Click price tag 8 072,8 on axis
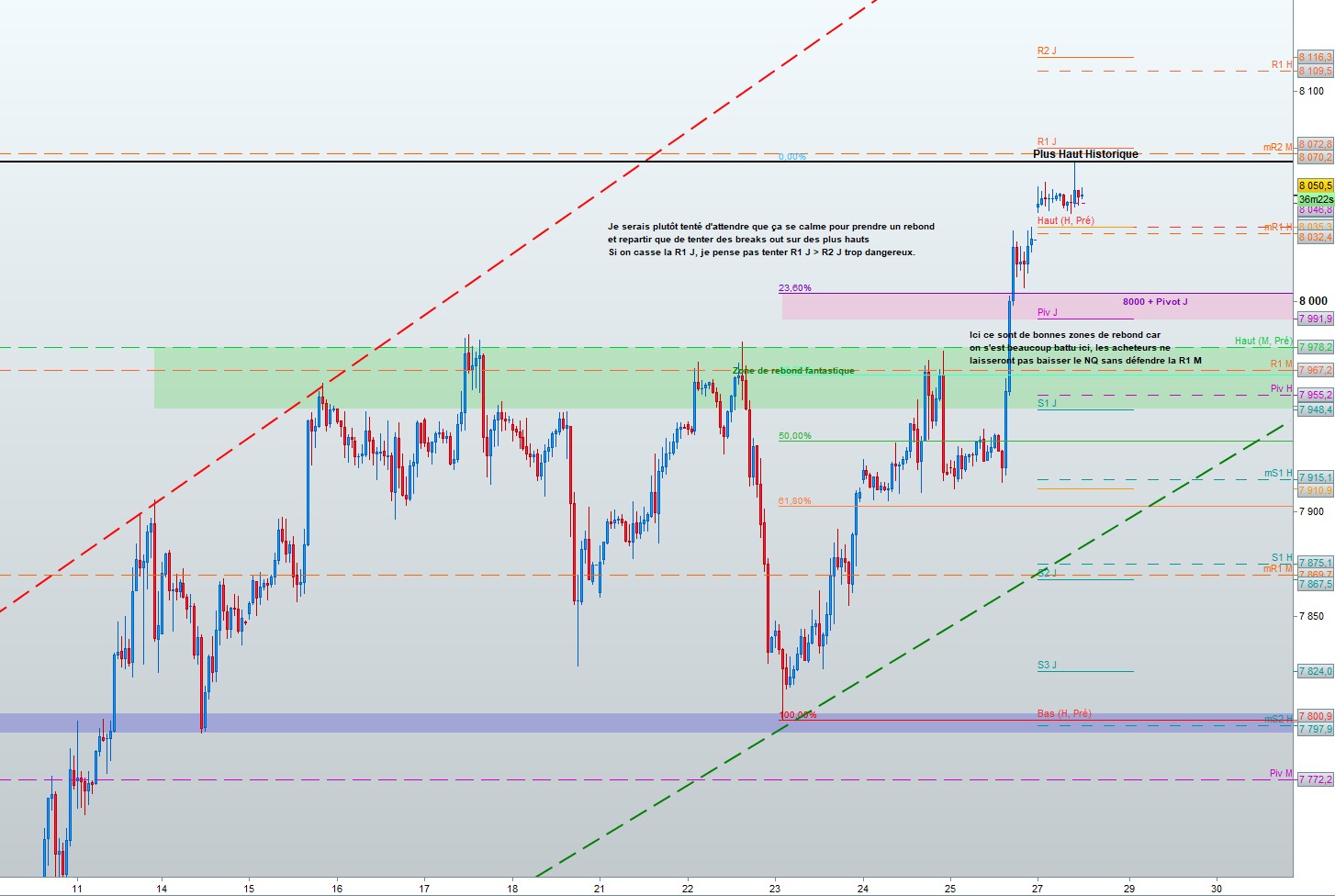1335x896 pixels. pyautogui.click(x=1315, y=144)
